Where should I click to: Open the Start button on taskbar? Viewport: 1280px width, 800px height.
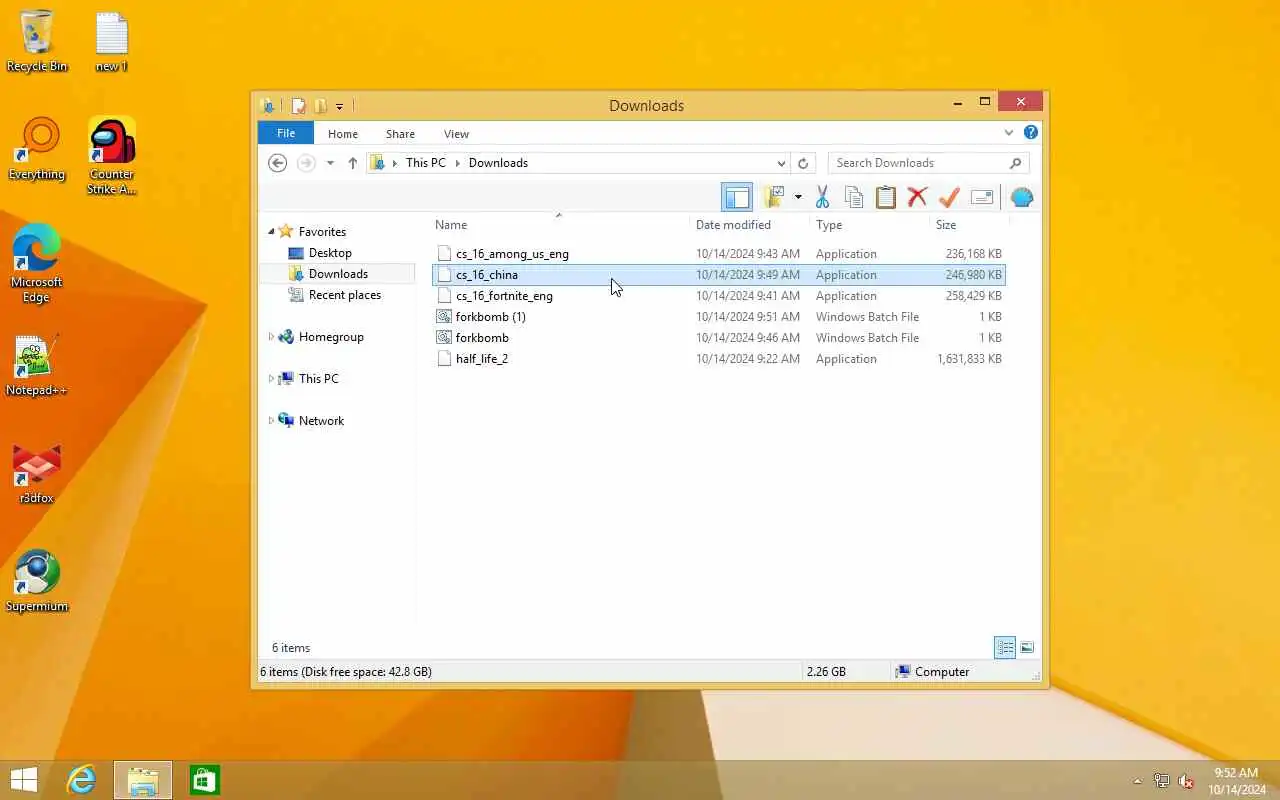(23, 780)
